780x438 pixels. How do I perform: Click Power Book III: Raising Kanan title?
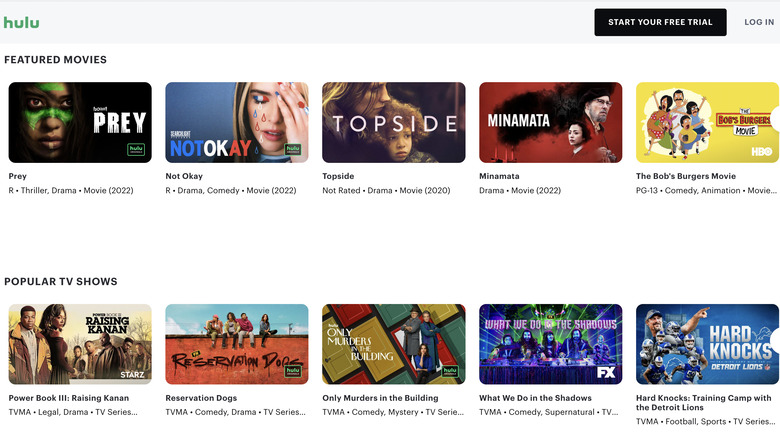tap(69, 398)
